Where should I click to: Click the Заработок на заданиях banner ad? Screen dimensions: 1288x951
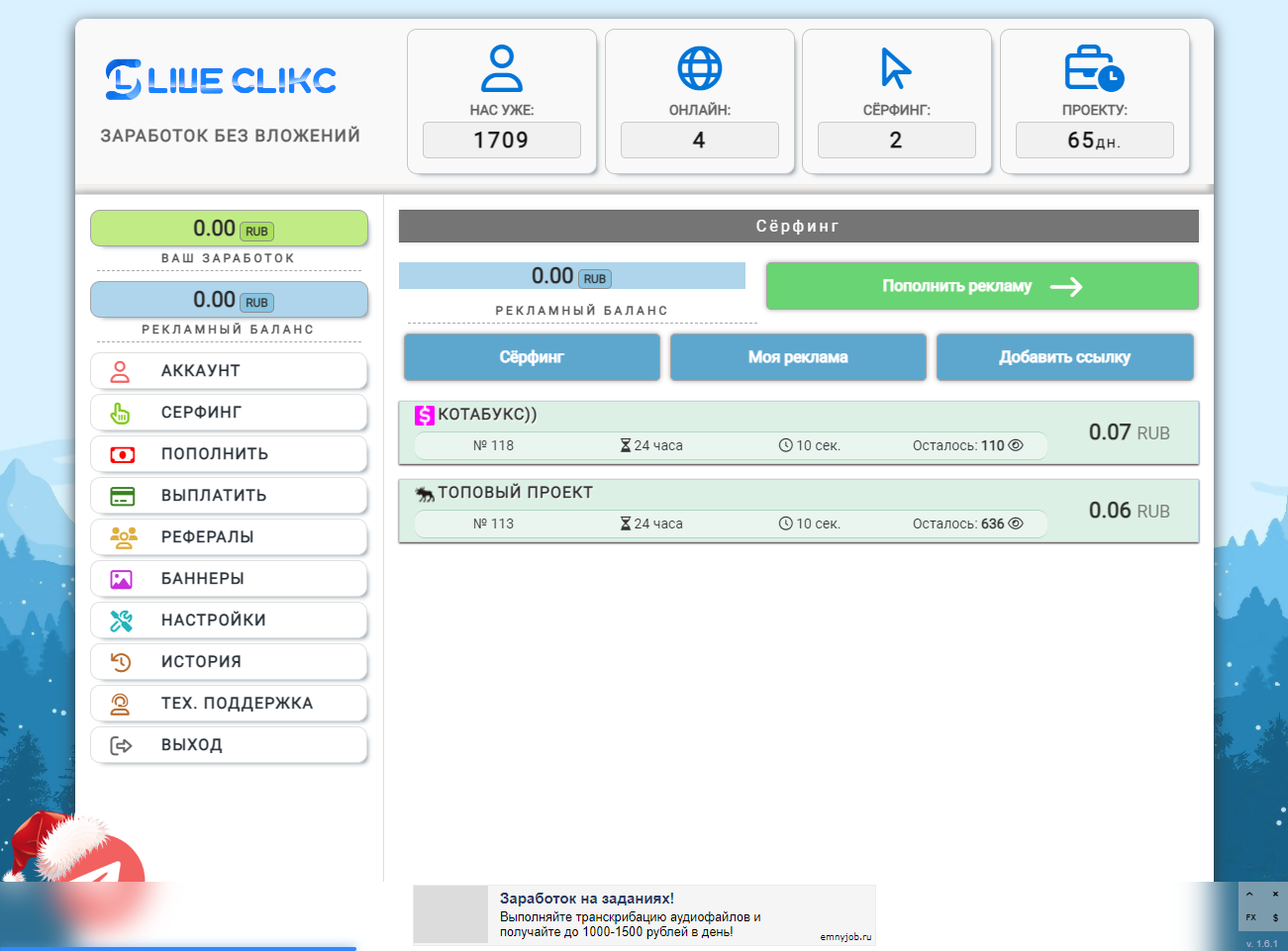tap(644, 914)
